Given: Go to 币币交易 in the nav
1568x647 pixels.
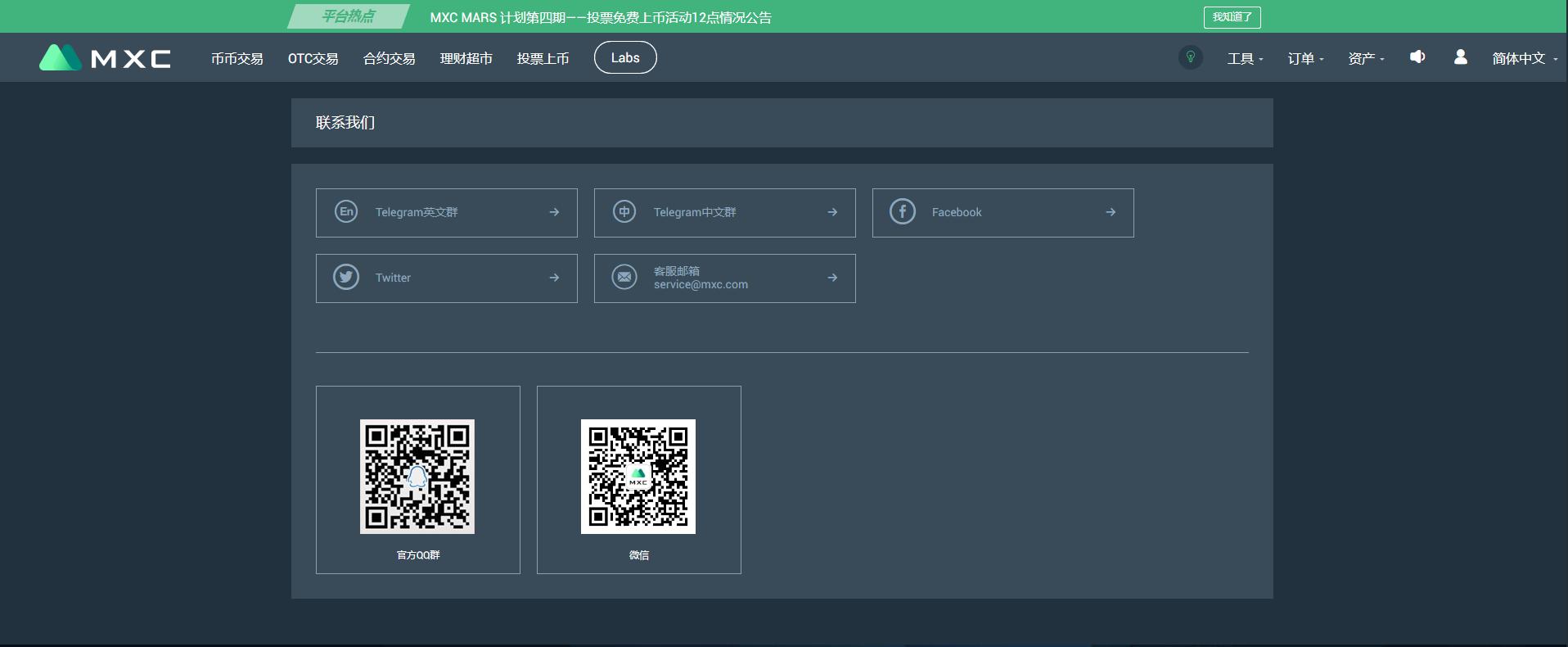Looking at the screenshot, I should tap(237, 58).
